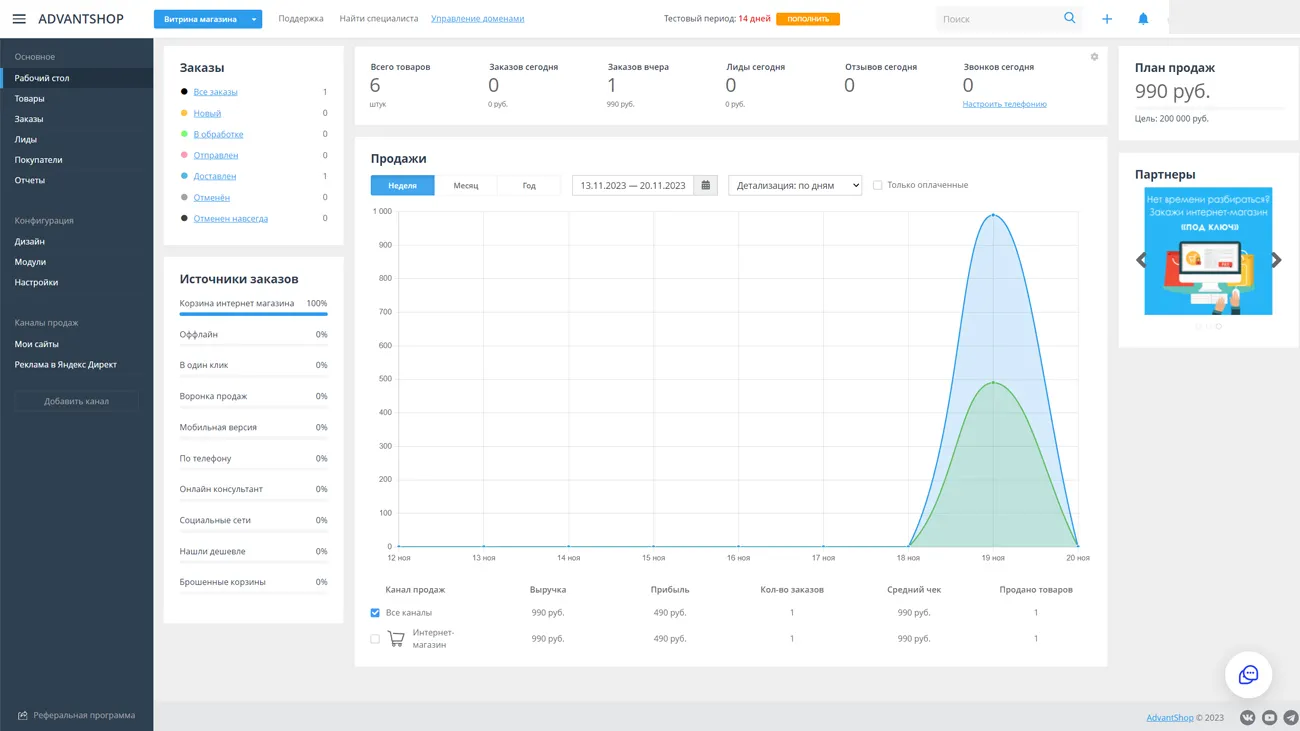Open the statistics settings gear icon

click(x=1094, y=57)
